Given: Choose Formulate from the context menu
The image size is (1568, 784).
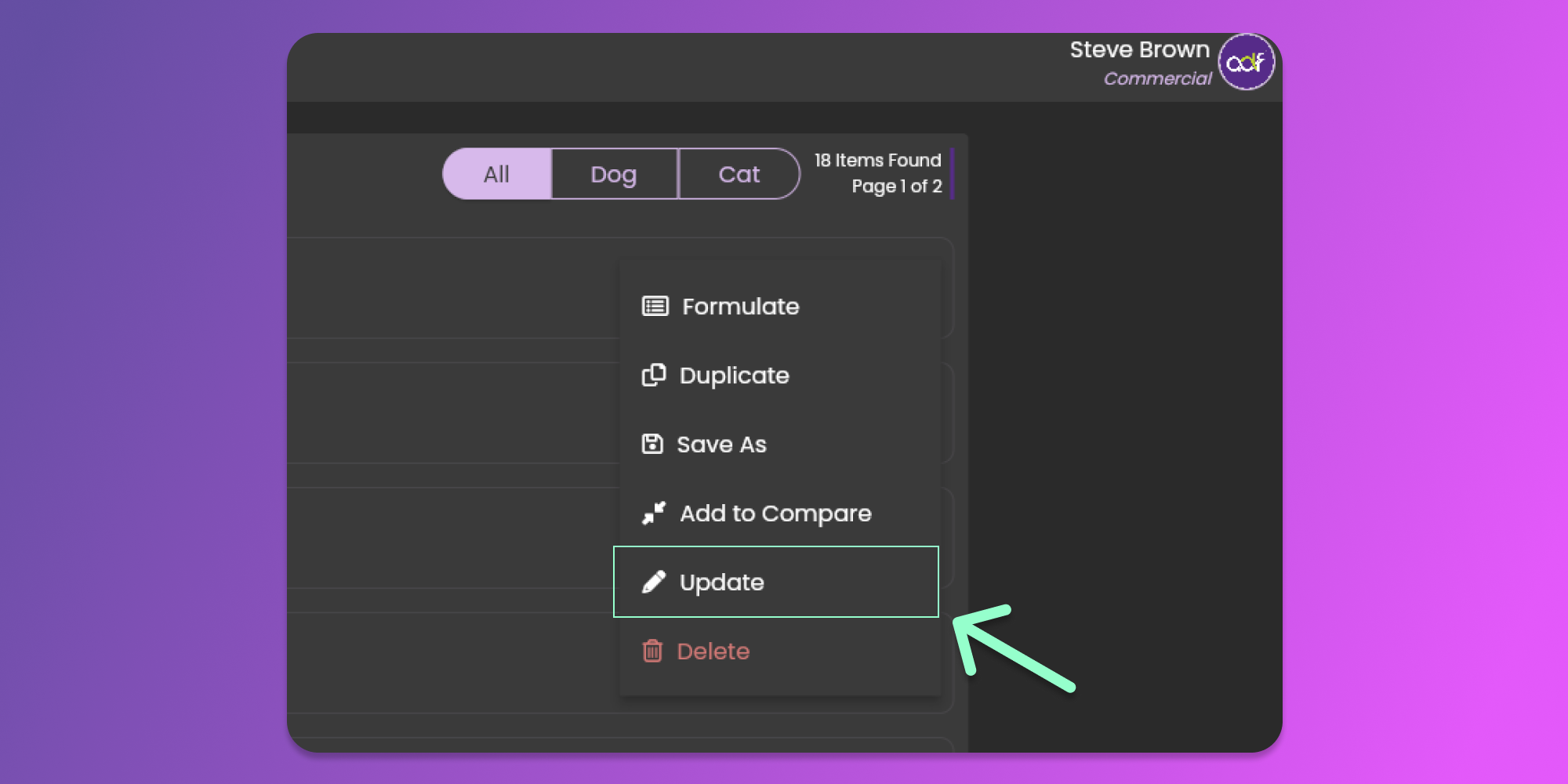Looking at the screenshot, I should 741,307.
